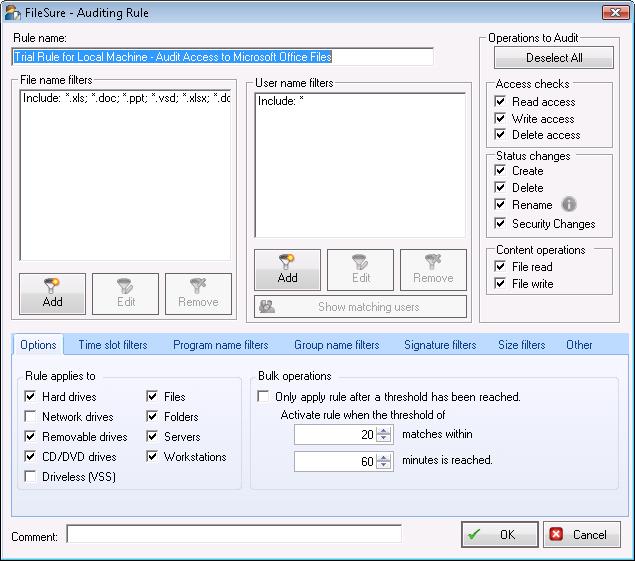Screen dimensions: 635x561
Task: Confirm with the OK button
Action: [x=500, y=535]
